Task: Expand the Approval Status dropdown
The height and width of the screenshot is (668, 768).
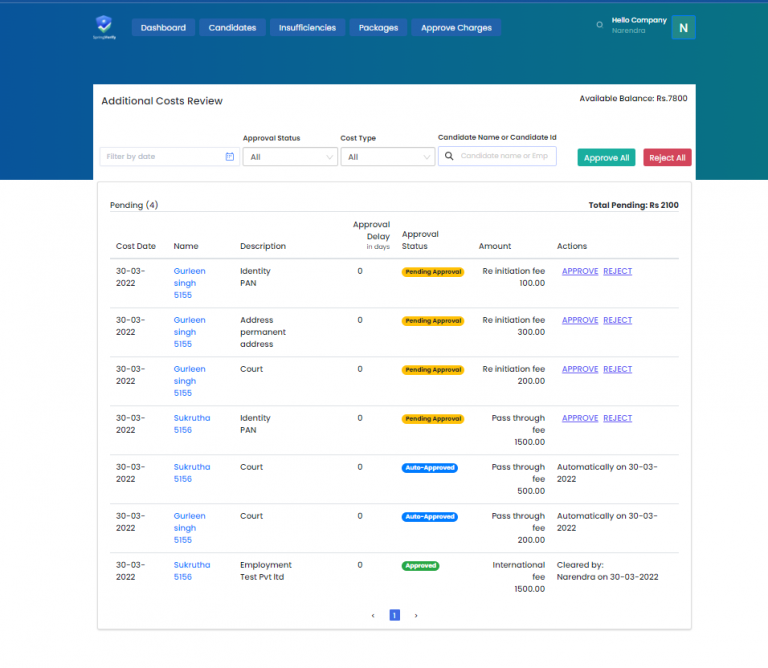Action: 290,157
